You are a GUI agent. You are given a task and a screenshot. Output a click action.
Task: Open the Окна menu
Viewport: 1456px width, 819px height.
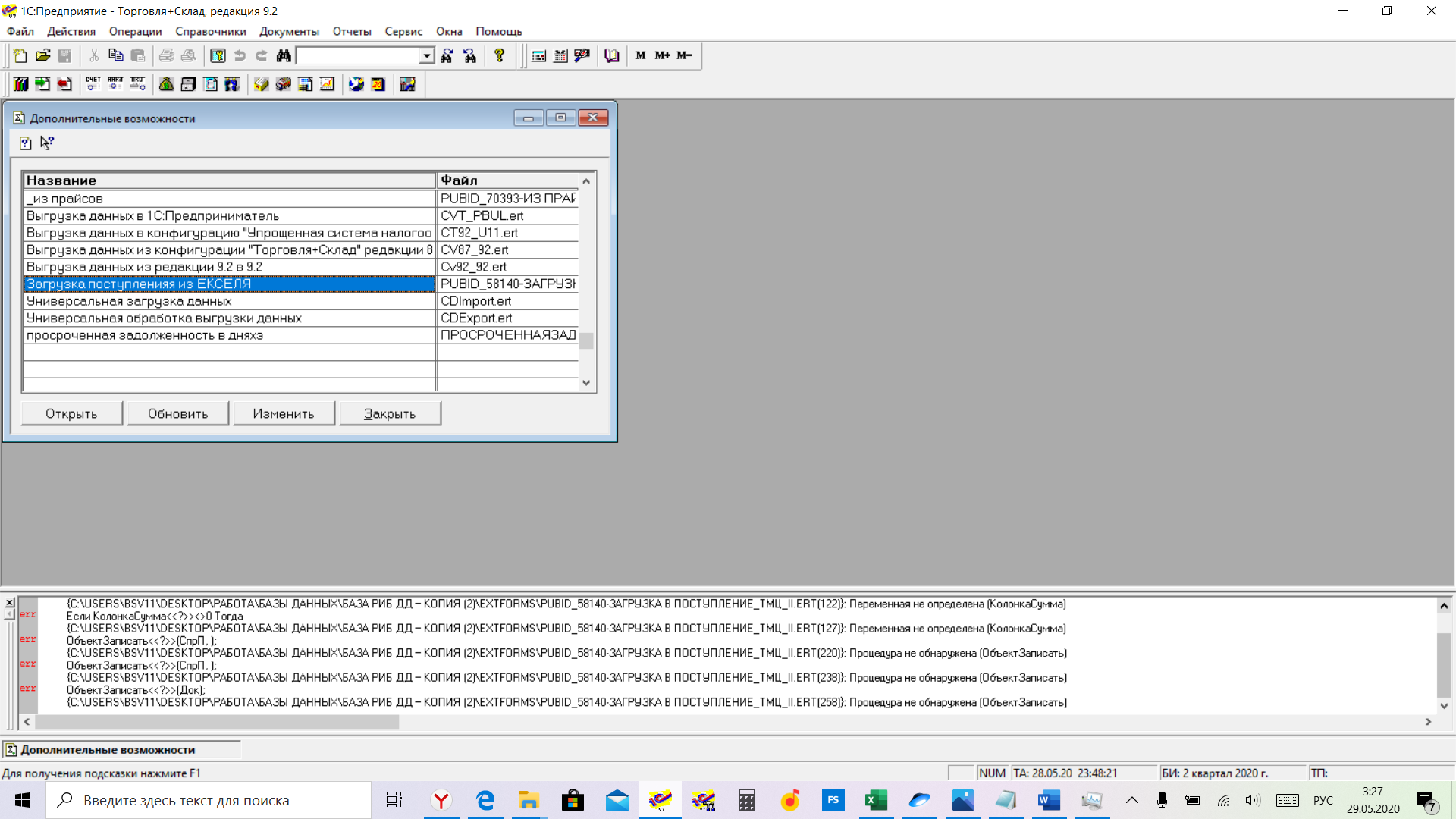[x=449, y=31]
